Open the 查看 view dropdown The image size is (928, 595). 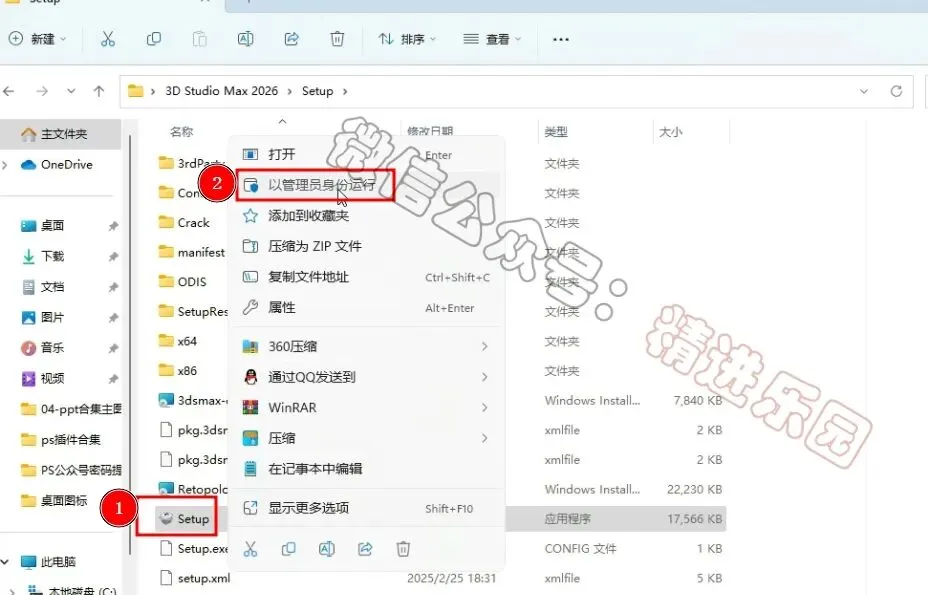click(492, 39)
